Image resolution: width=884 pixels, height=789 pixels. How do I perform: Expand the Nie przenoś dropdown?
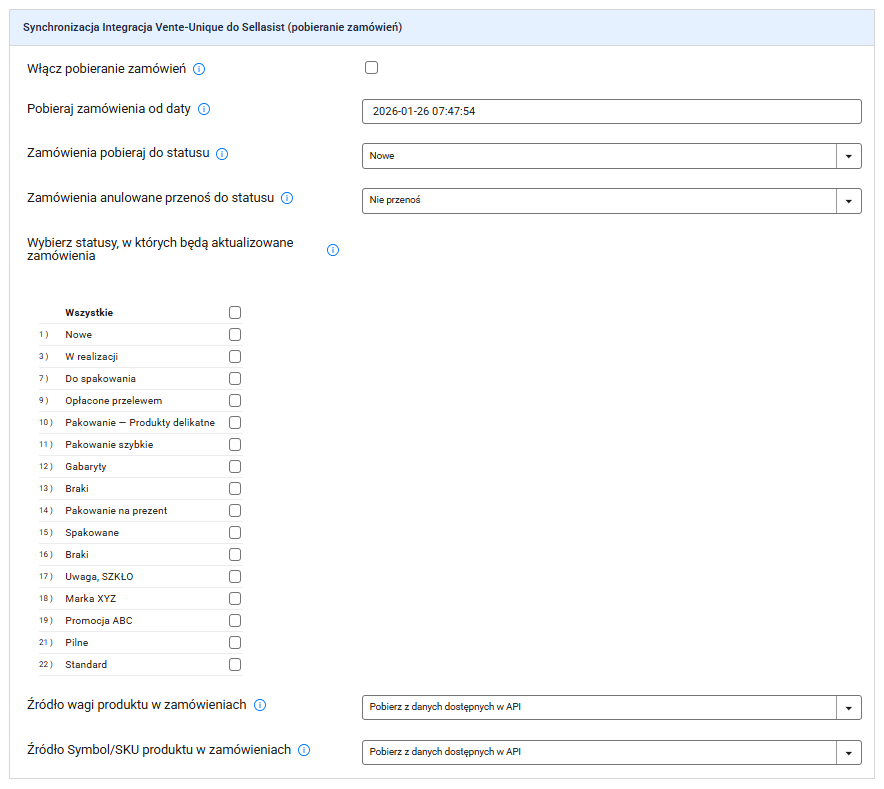tap(611, 200)
